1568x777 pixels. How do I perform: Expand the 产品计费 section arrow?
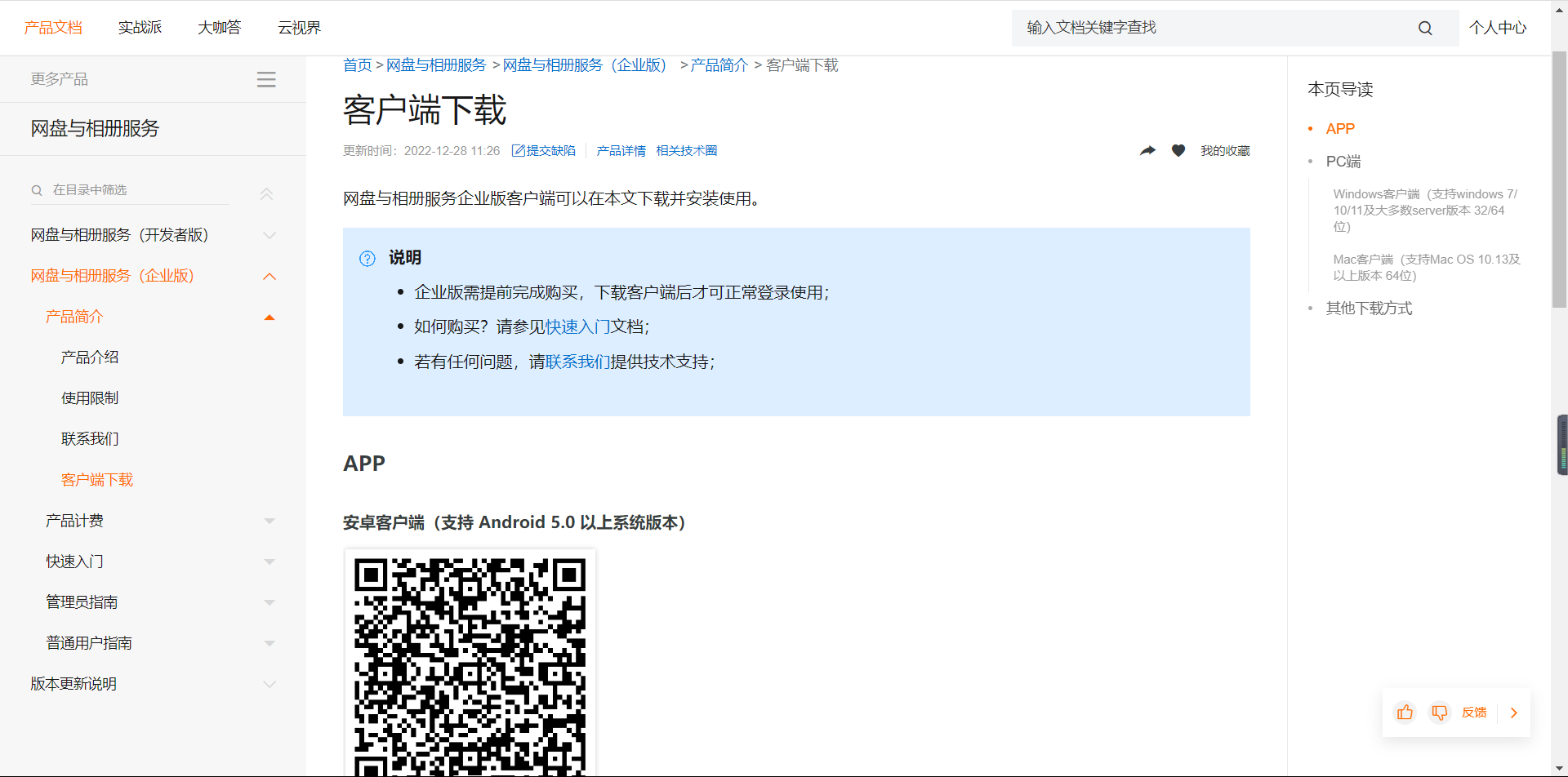pyautogui.click(x=269, y=521)
